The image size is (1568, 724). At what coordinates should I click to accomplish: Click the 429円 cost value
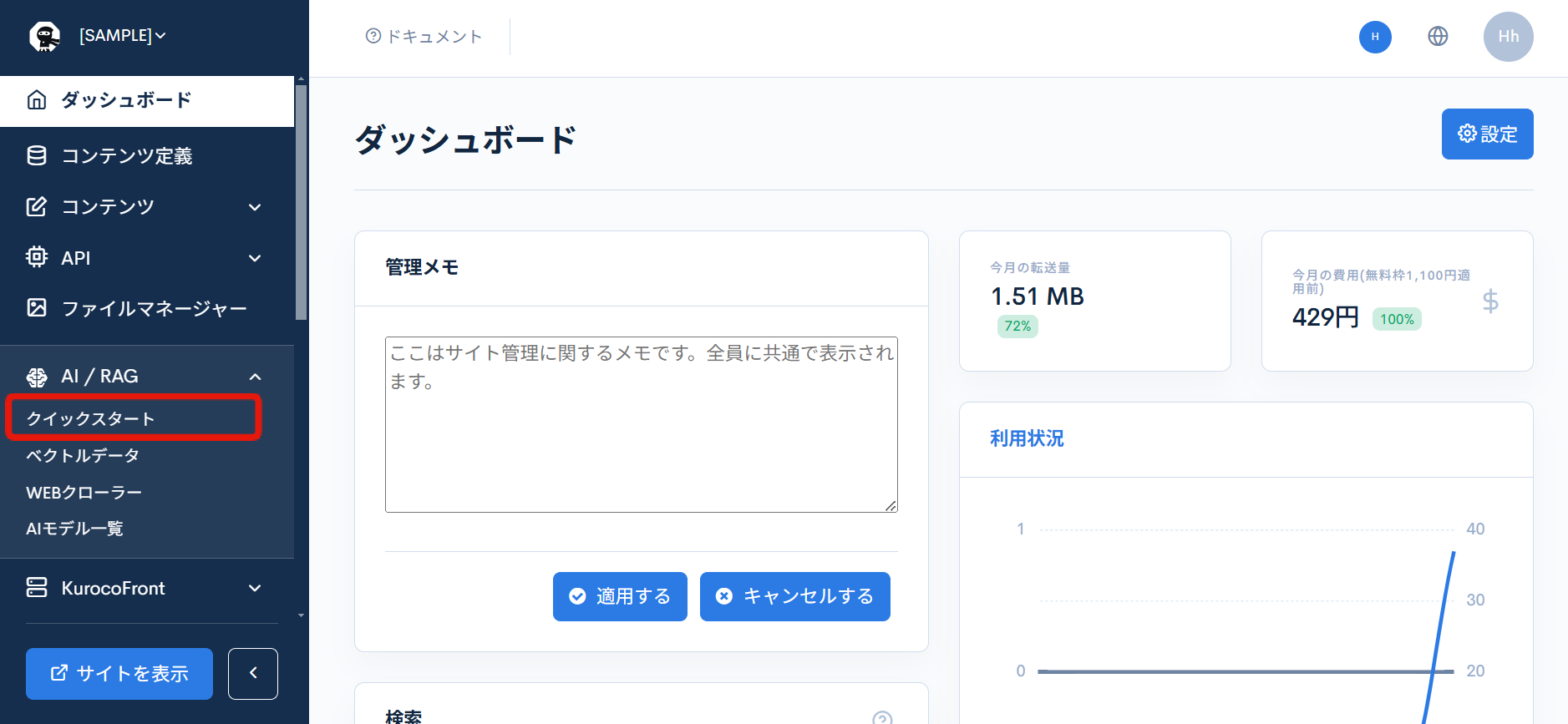(1326, 317)
